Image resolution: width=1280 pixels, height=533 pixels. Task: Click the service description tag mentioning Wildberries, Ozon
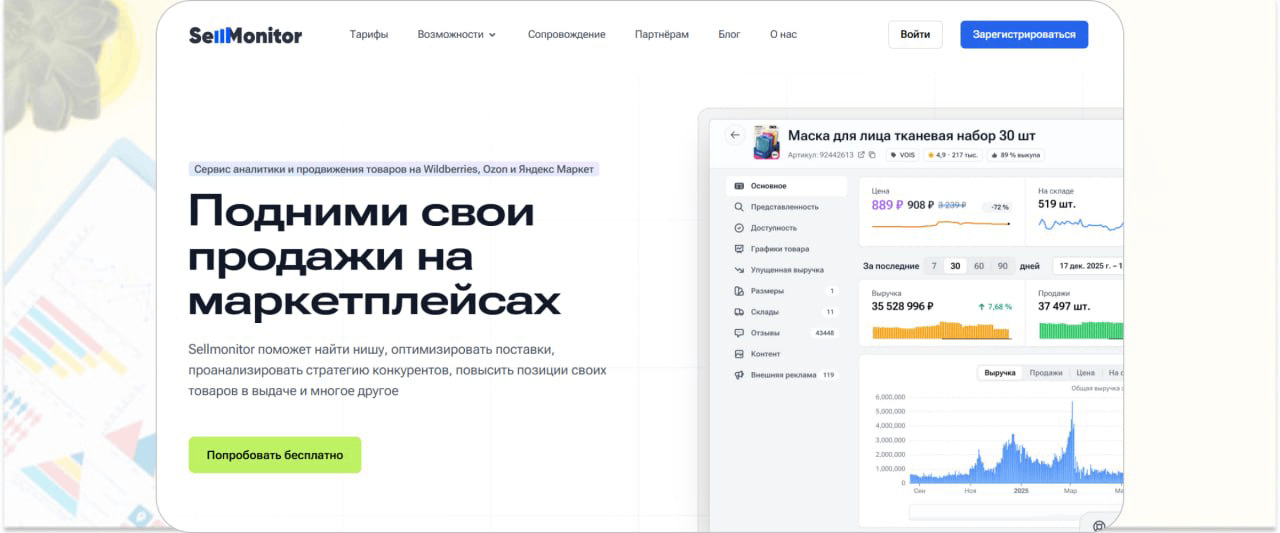pos(394,169)
